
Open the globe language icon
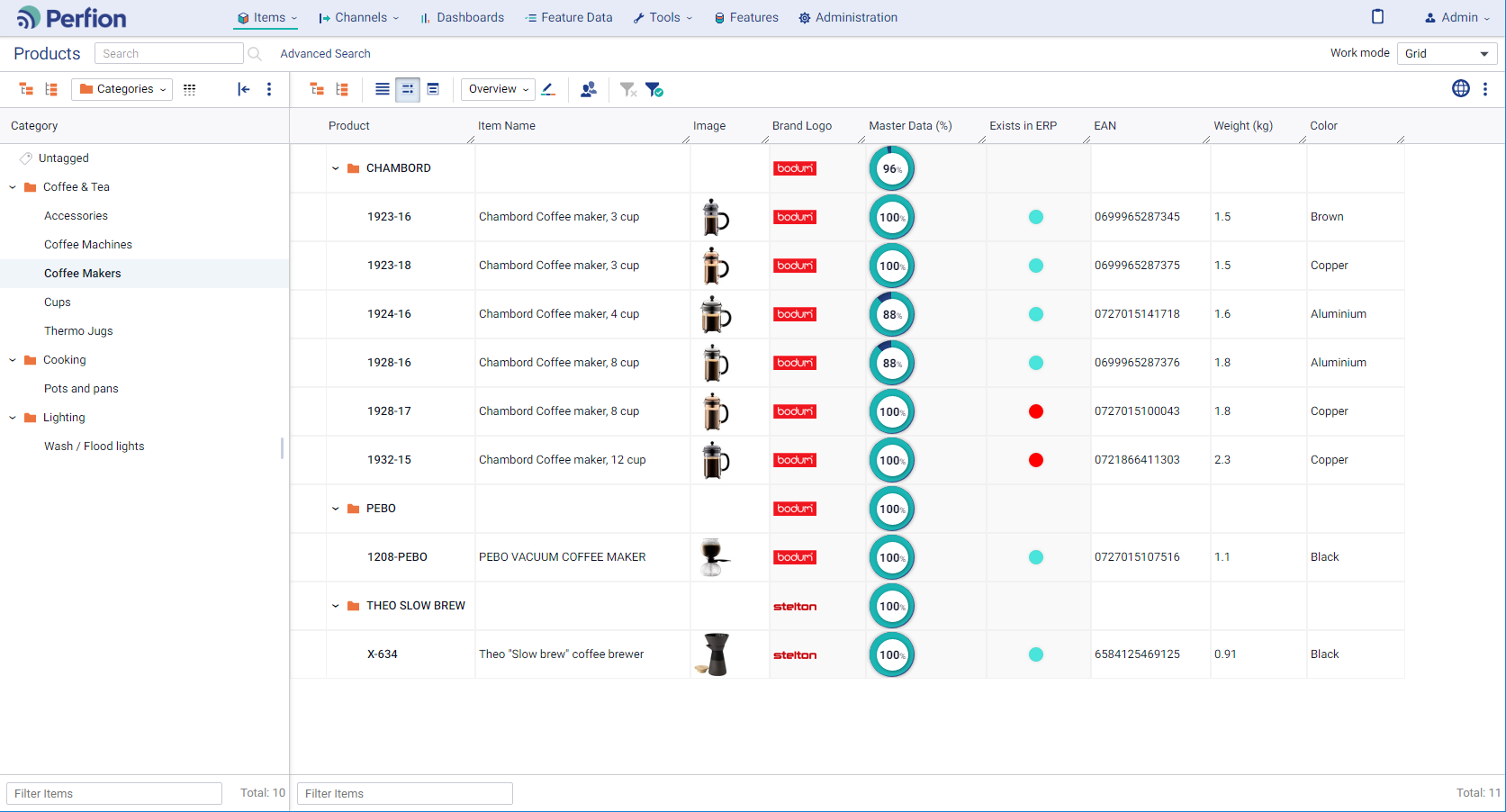1460,88
